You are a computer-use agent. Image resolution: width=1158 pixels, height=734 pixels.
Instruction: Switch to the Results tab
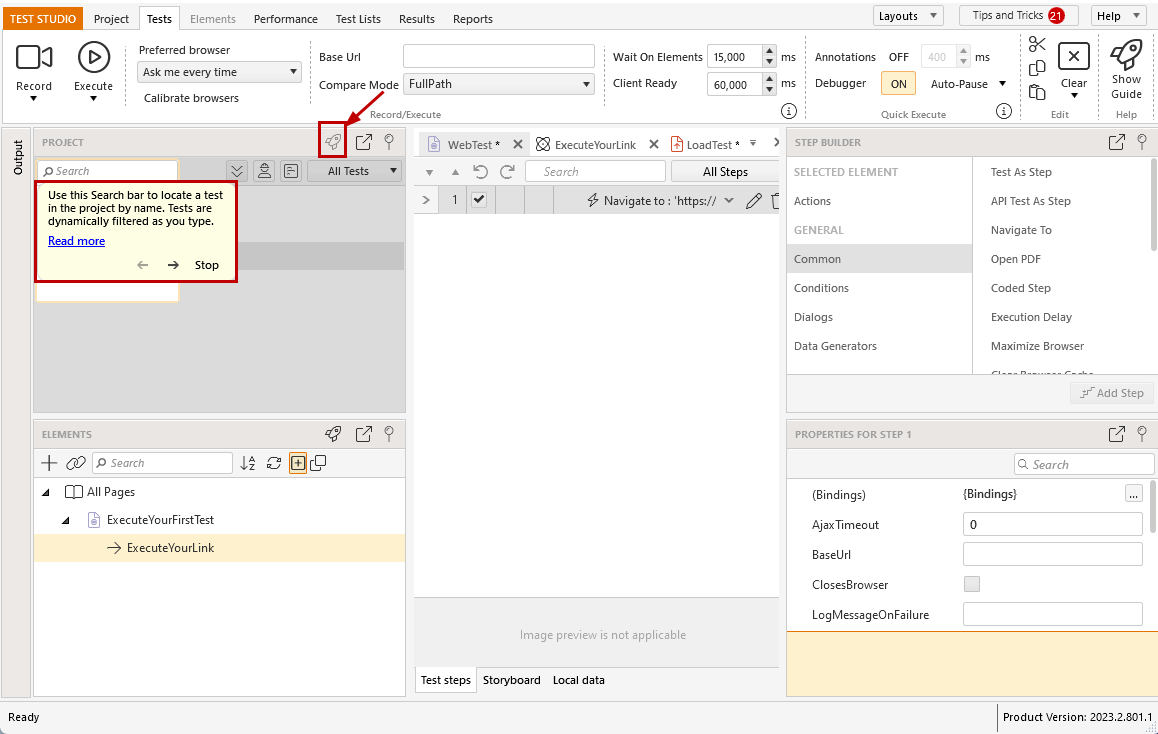tap(417, 18)
